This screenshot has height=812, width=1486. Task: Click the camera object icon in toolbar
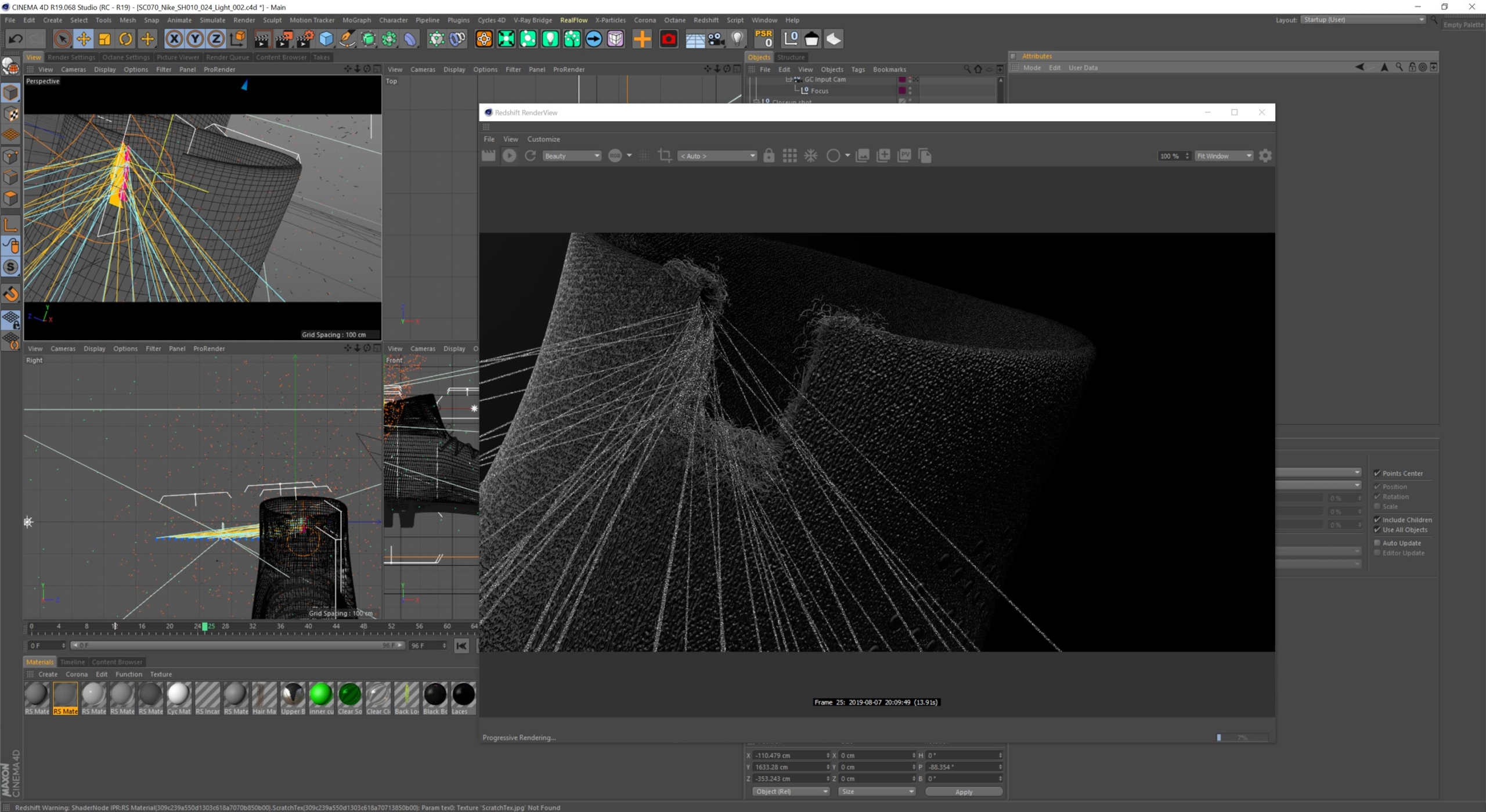coord(716,39)
